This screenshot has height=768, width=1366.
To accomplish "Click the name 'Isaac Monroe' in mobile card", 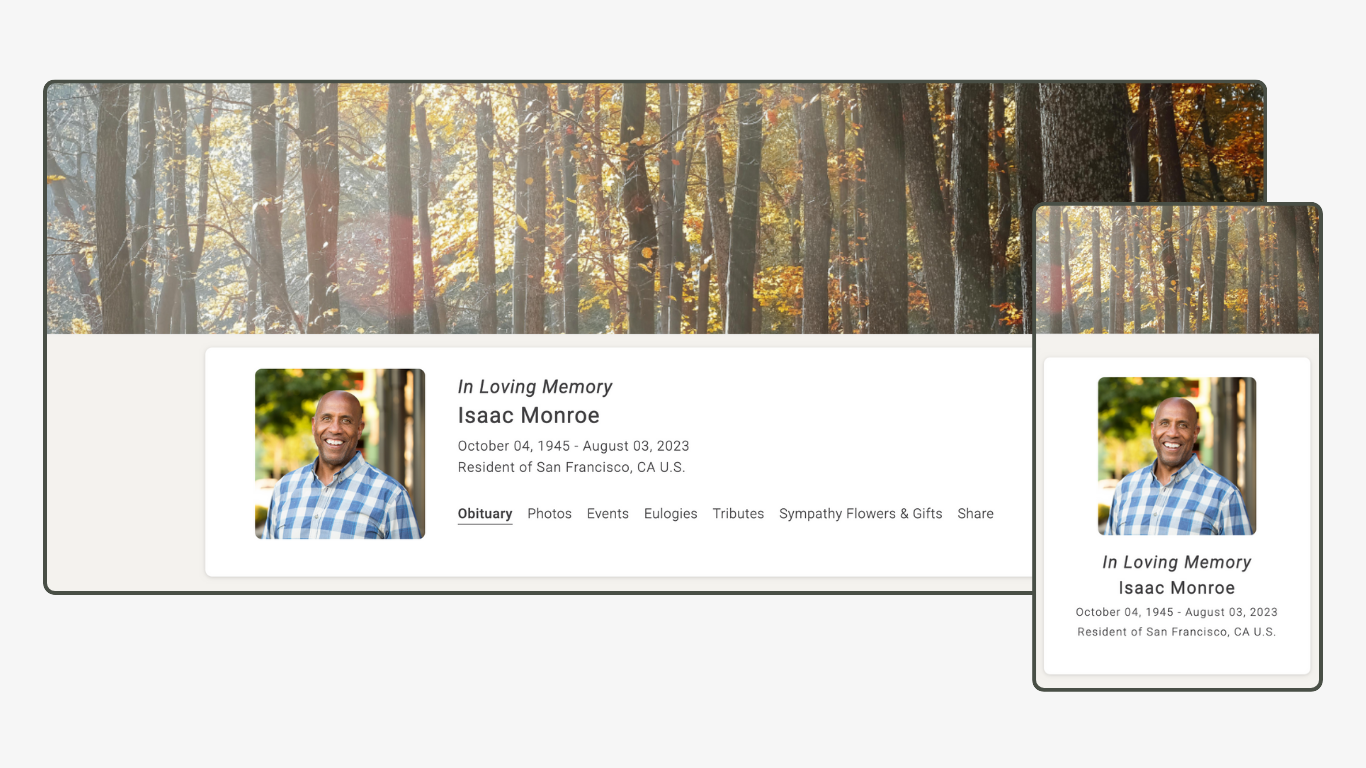I will [x=1177, y=588].
